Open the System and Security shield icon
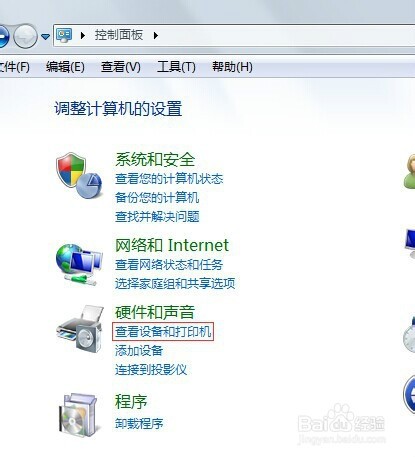 coord(79,175)
